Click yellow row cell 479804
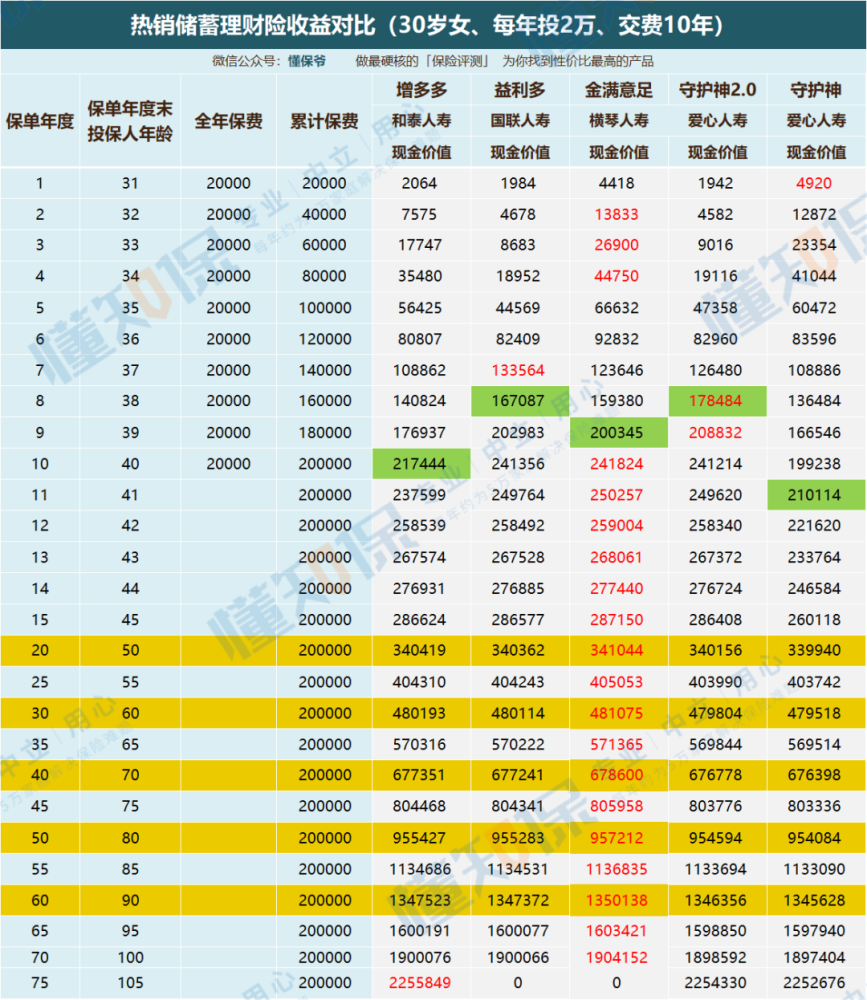867x1000 pixels. point(715,713)
